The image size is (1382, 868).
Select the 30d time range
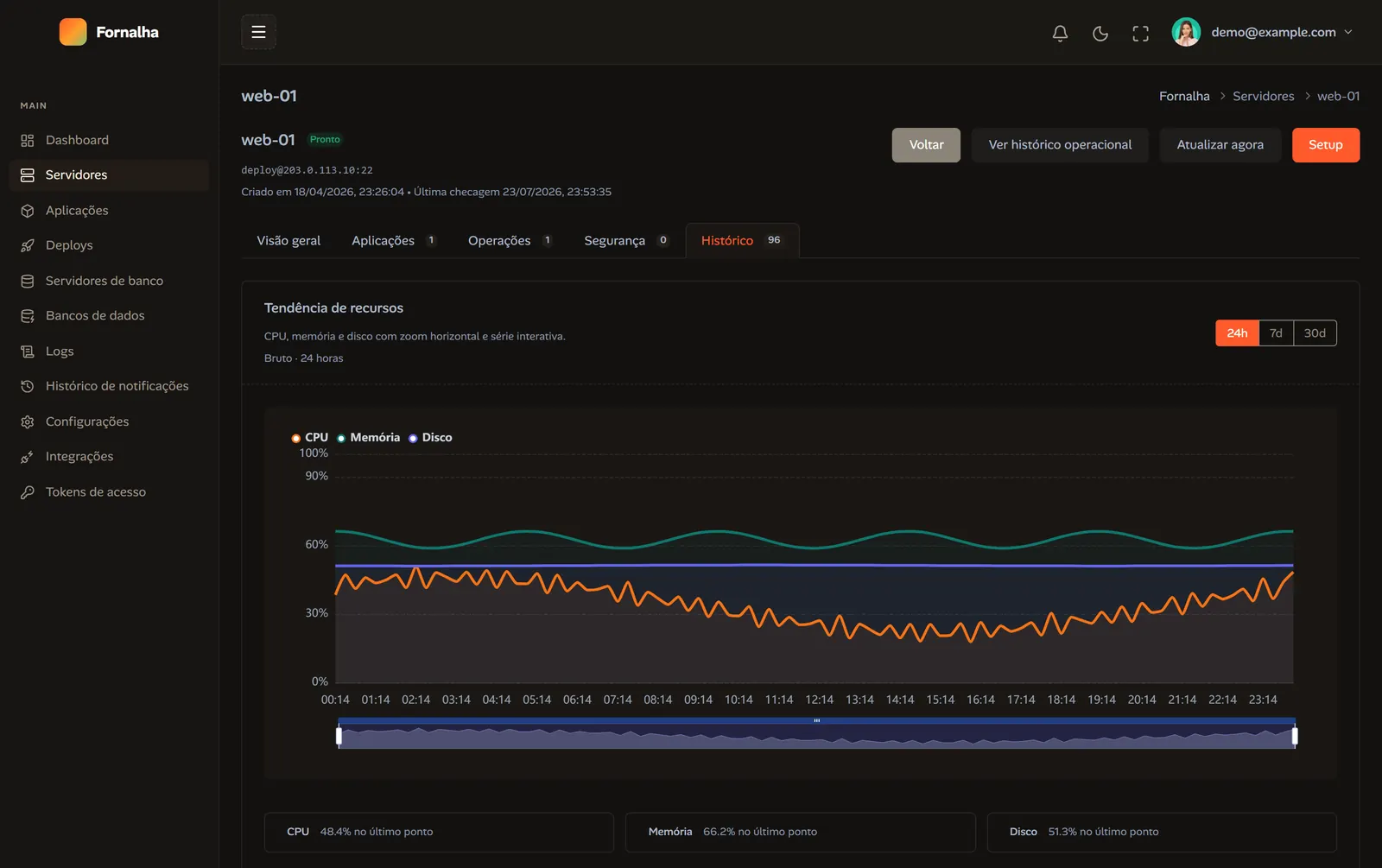tap(1315, 333)
